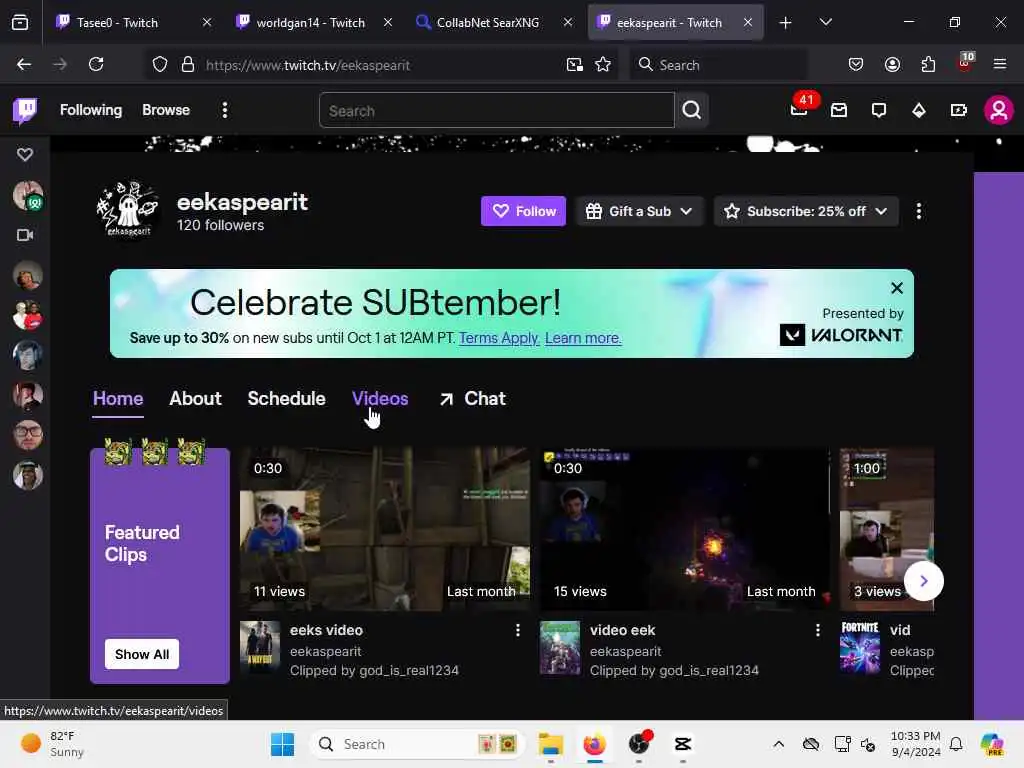Click the Twitch logo home icon
Screen dimensions: 1024x768
point(25,110)
